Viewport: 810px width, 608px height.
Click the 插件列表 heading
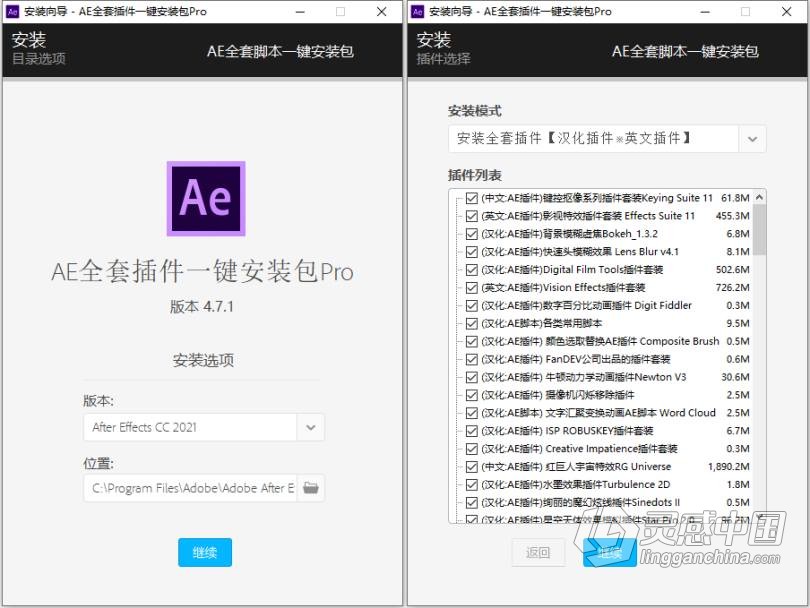tap(475, 175)
